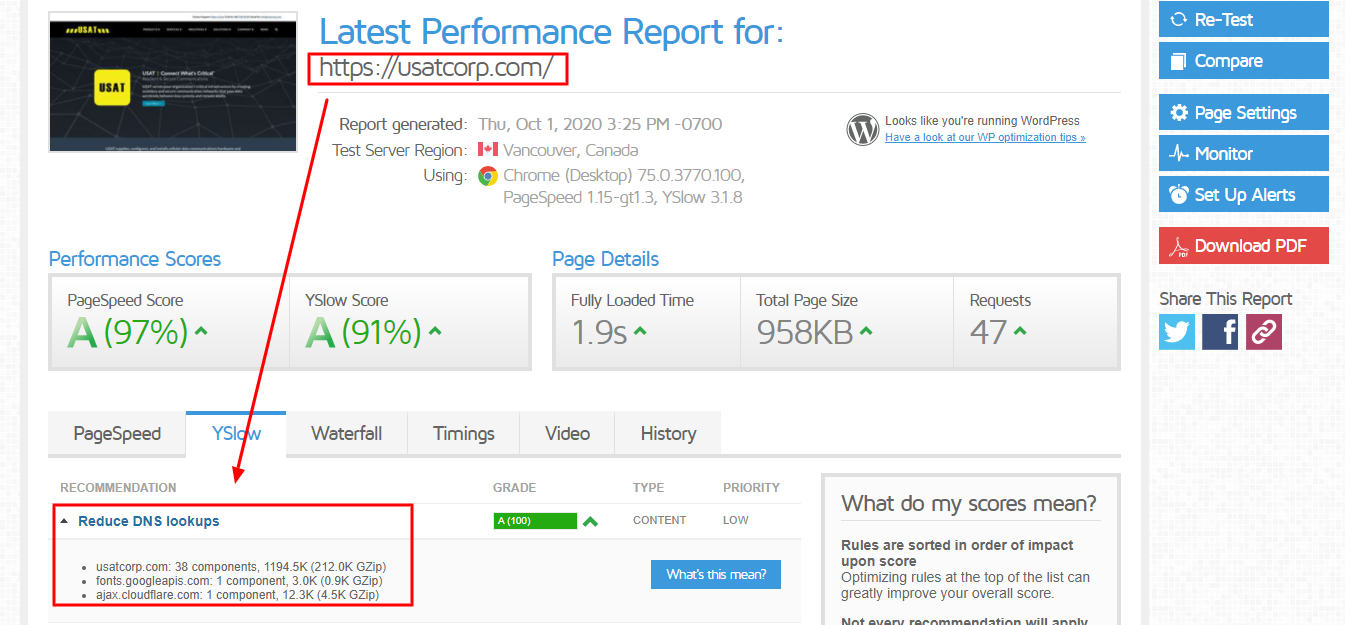
Task: Click the Chrome browser icon
Action: tap(488, 176)
